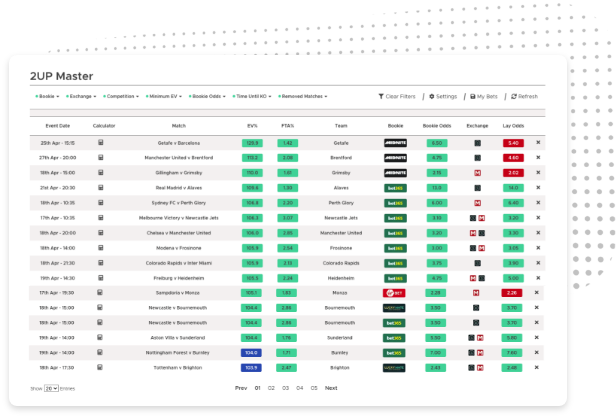Click Clear Filters
Viewport: 616px width, 418px height.
click(397, 96)
